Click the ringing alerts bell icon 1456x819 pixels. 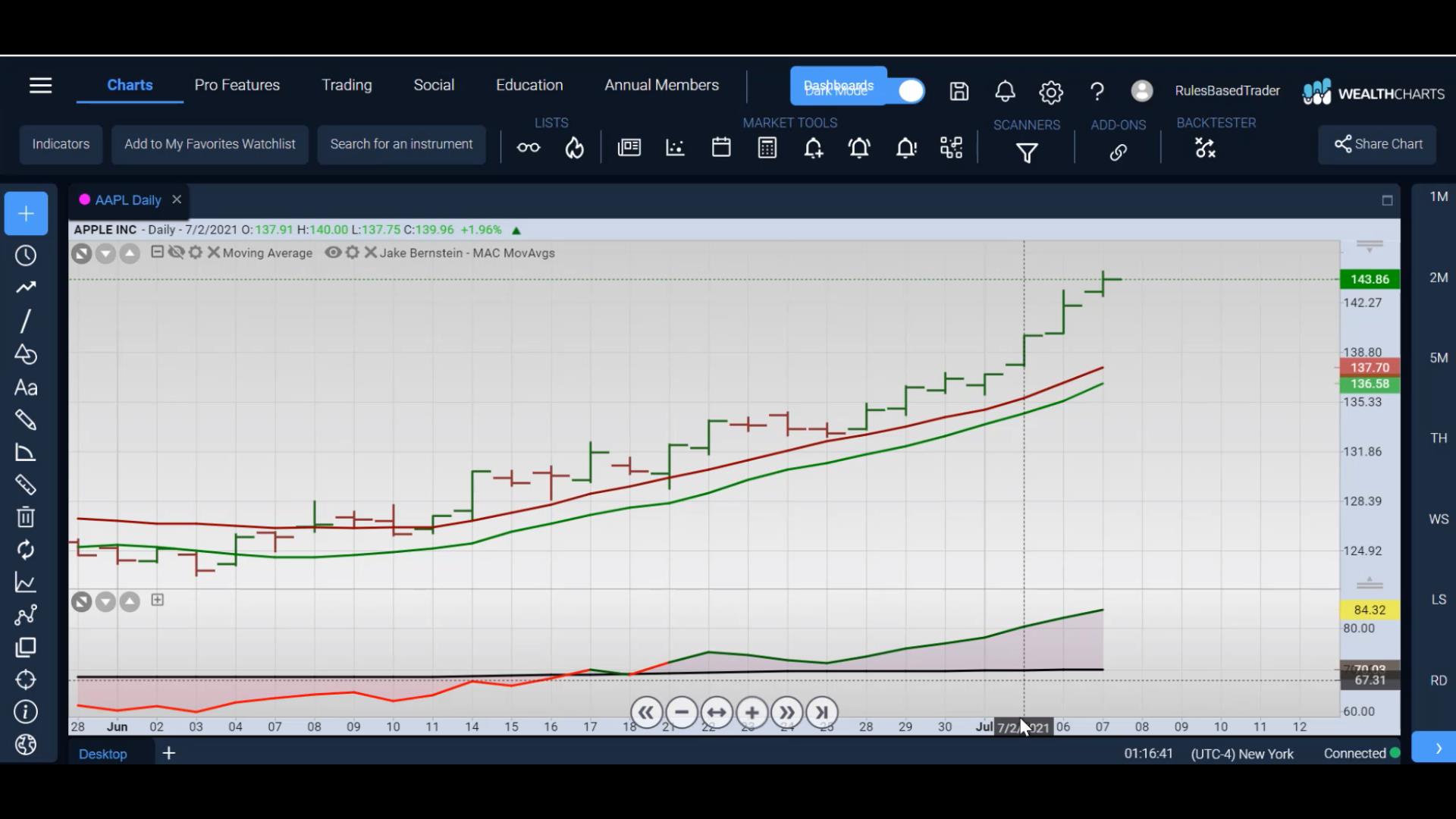coord(859,148)
